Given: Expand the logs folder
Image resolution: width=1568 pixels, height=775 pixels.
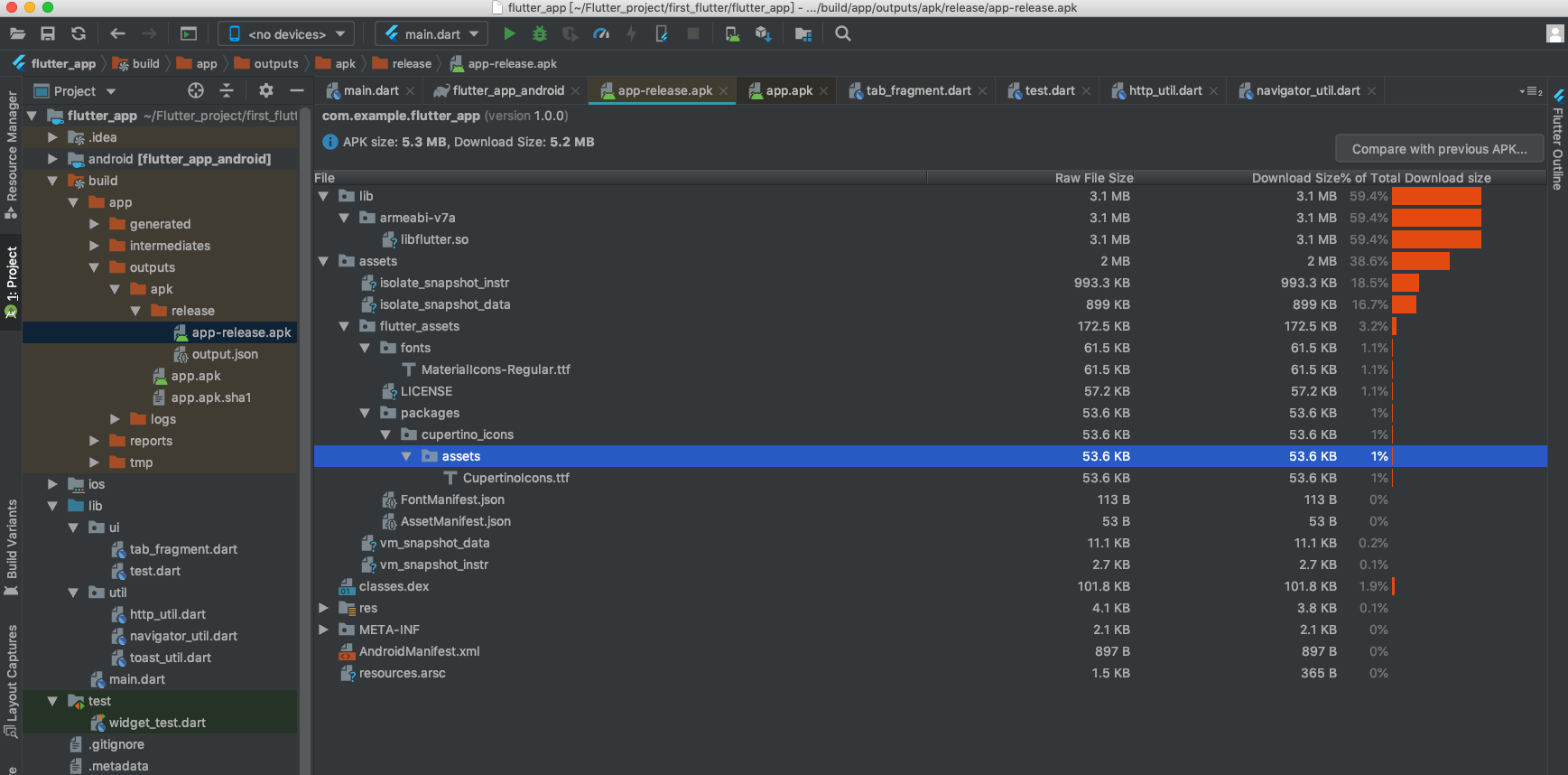Looking at the screenshot, I should [x=115, y=419].
